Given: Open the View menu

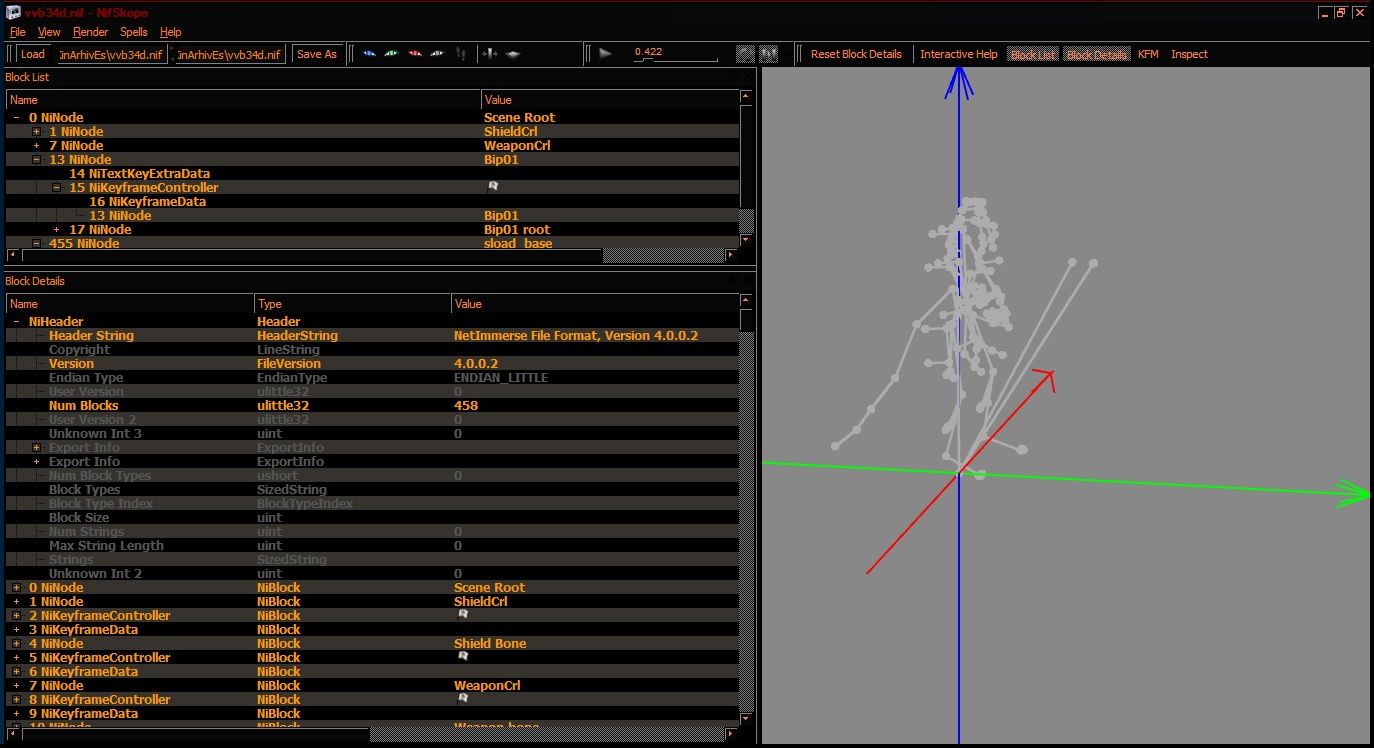Looking at the screenshot, I should coord(49,32).
